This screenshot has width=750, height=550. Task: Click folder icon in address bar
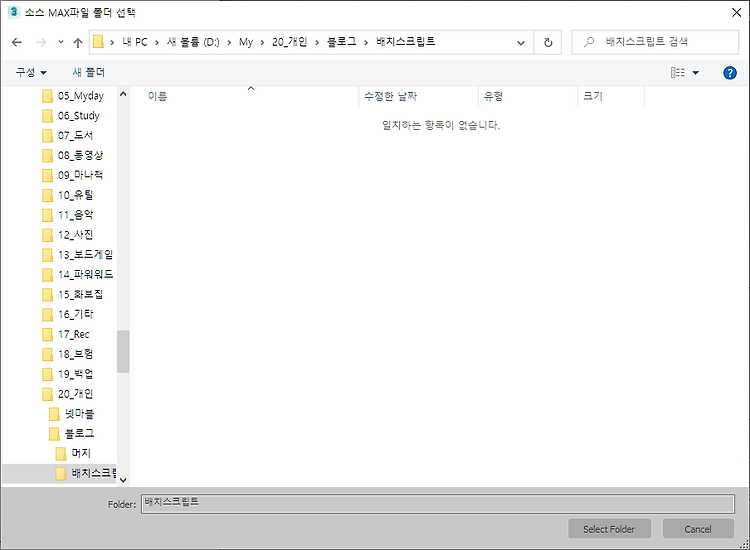coord(98,42)
